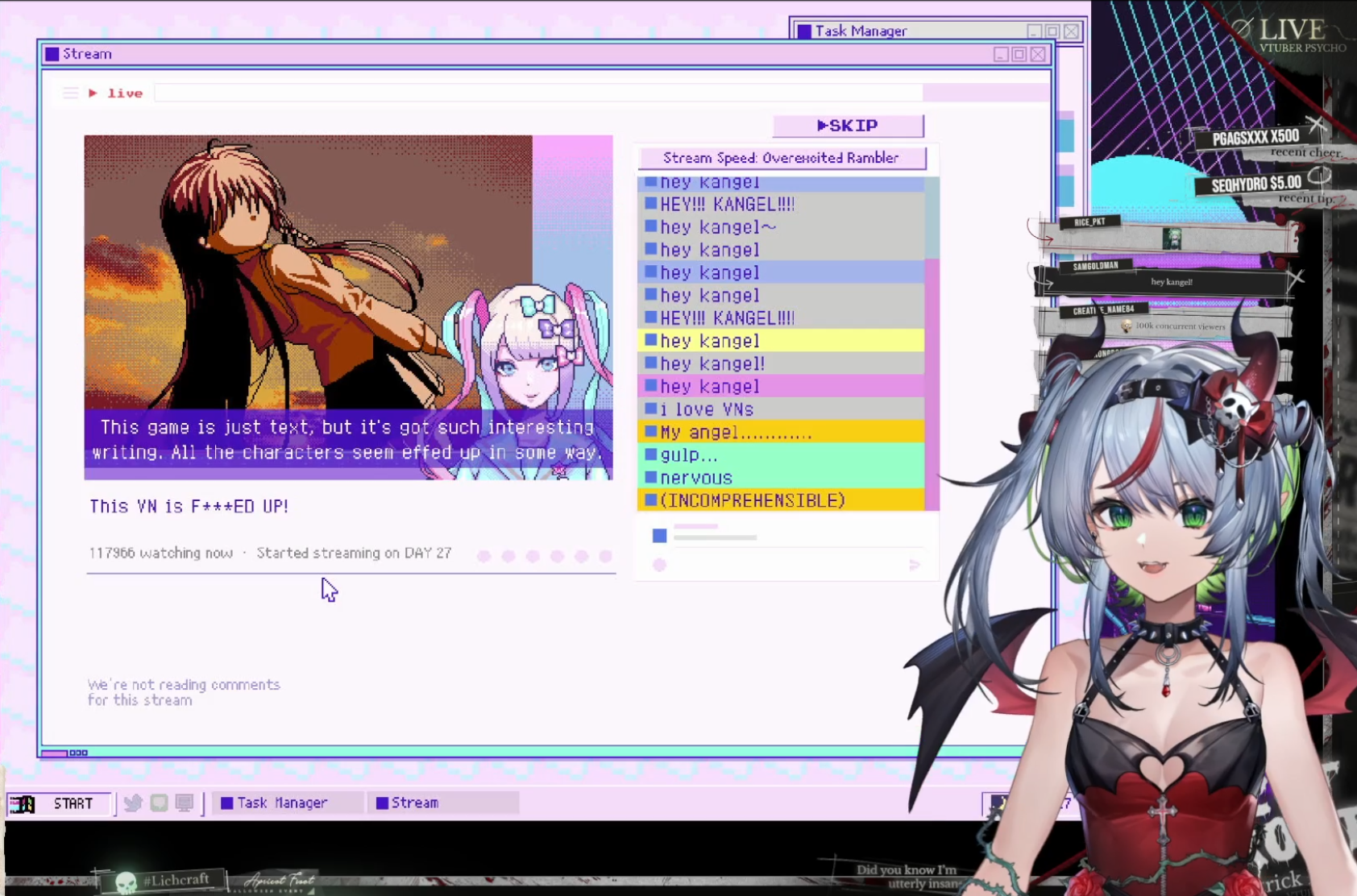Click the stream video thumbnail
Viewport: 1357px width, 896px height.
(x=348, y=307)
